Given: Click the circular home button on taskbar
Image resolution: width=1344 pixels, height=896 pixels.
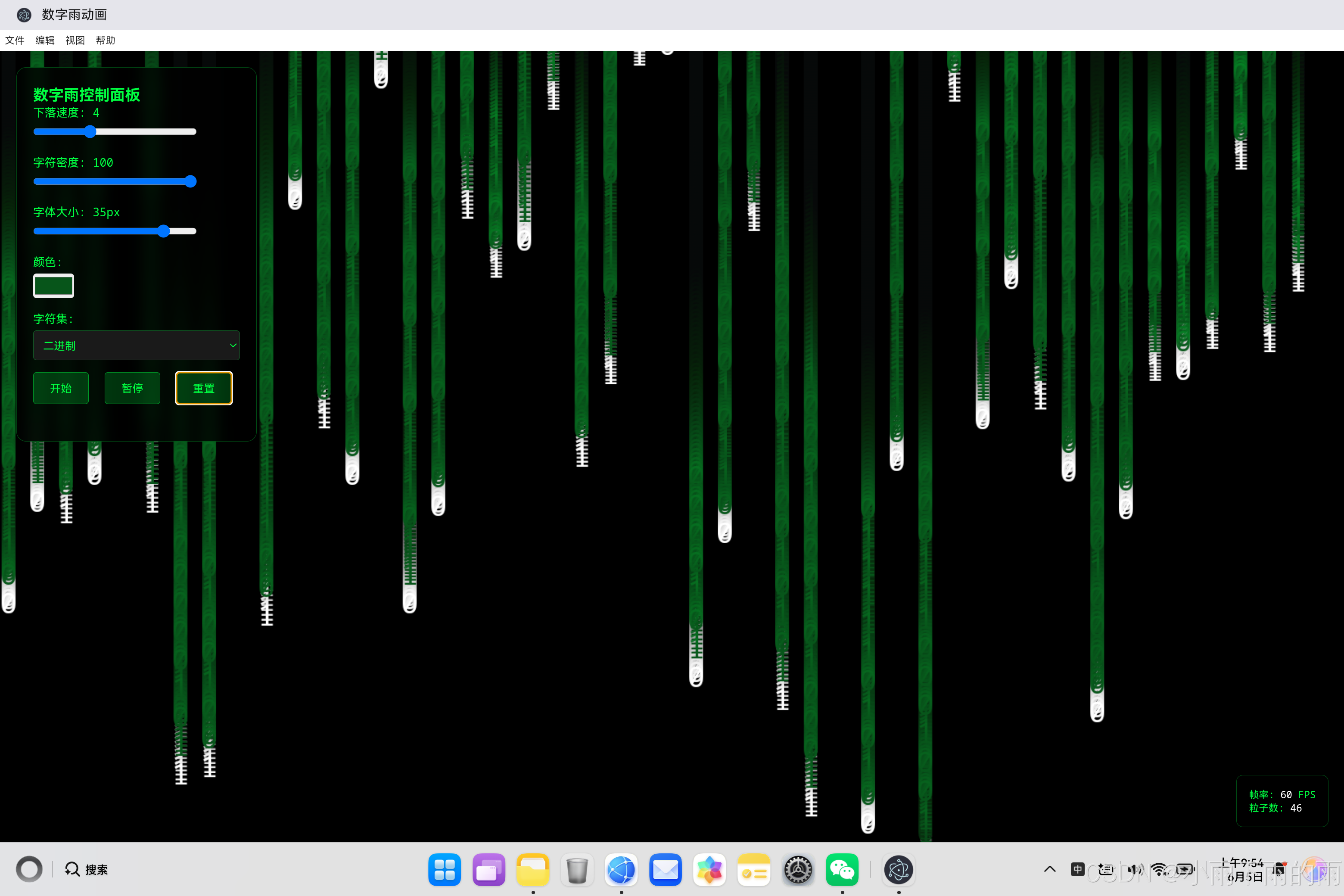Looking at the screenshot, I should 29,869.
